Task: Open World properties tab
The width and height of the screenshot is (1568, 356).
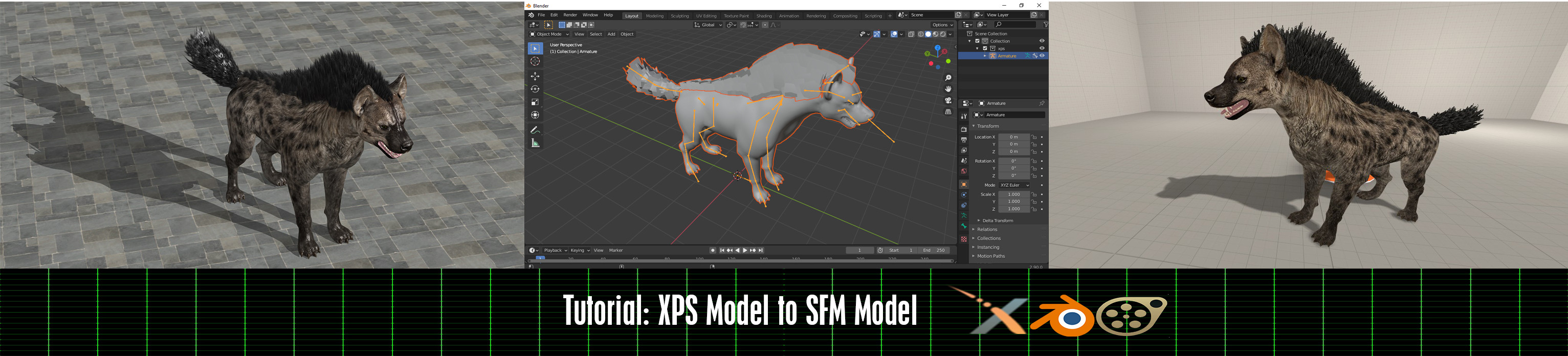Action: [x=963, y=171]
